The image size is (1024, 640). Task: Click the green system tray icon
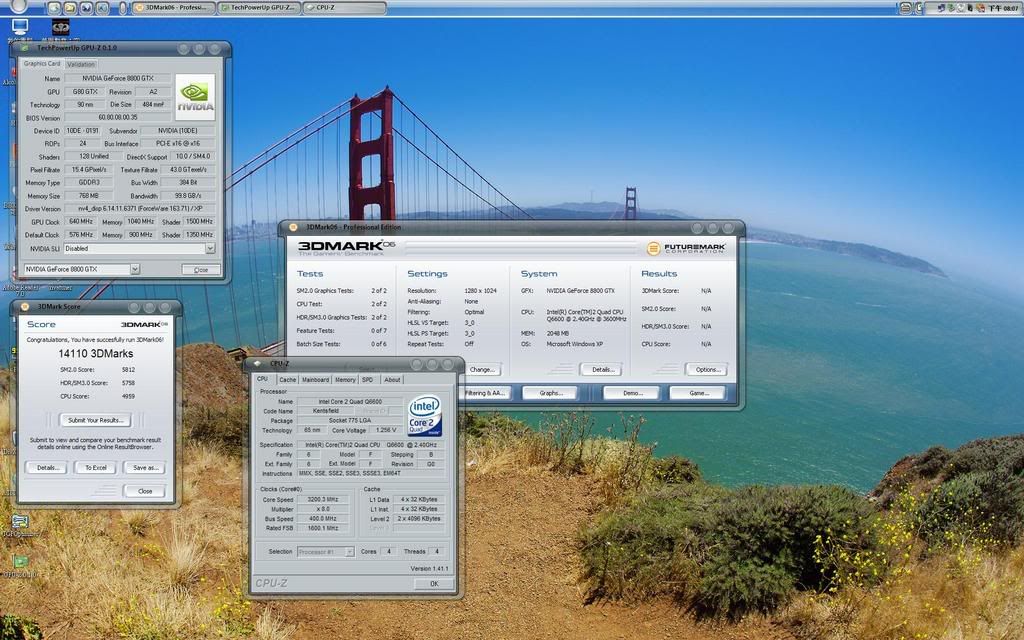952,8
